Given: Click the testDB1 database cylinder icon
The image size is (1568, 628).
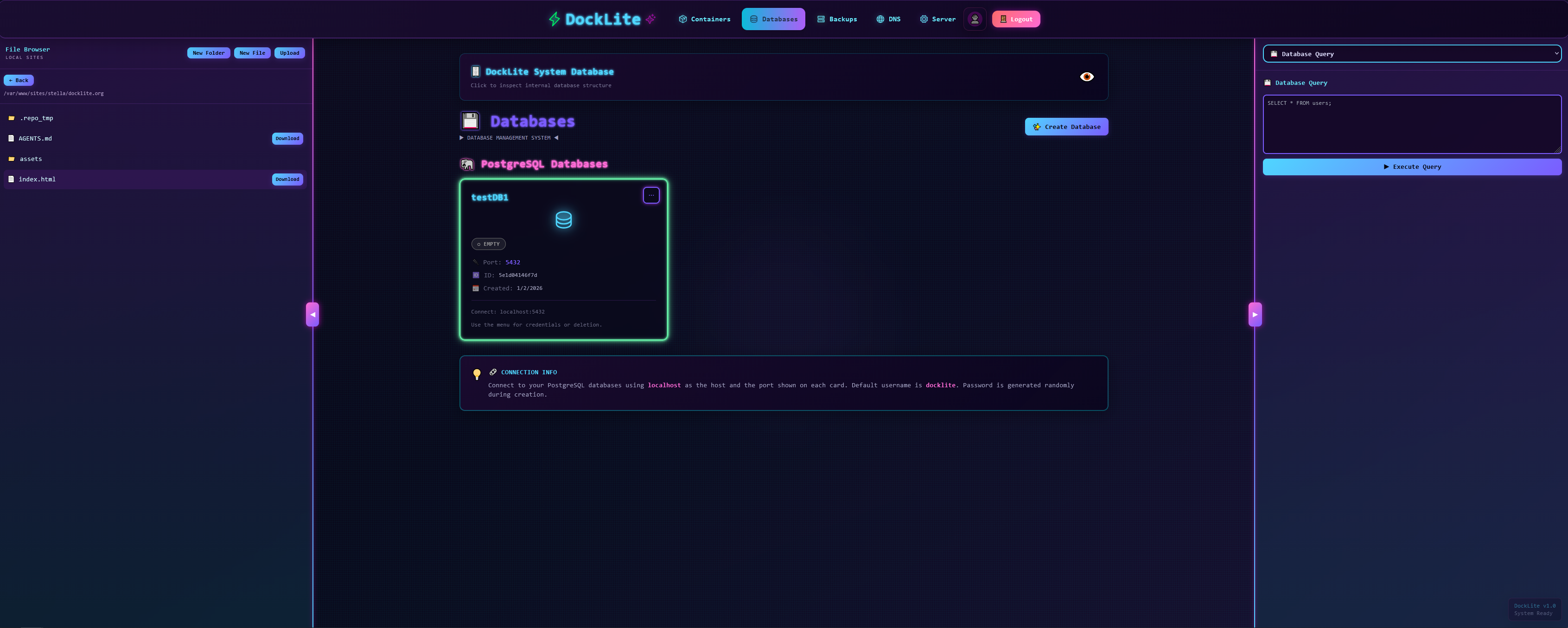Looking at the screenshot, I should (564, 220).
